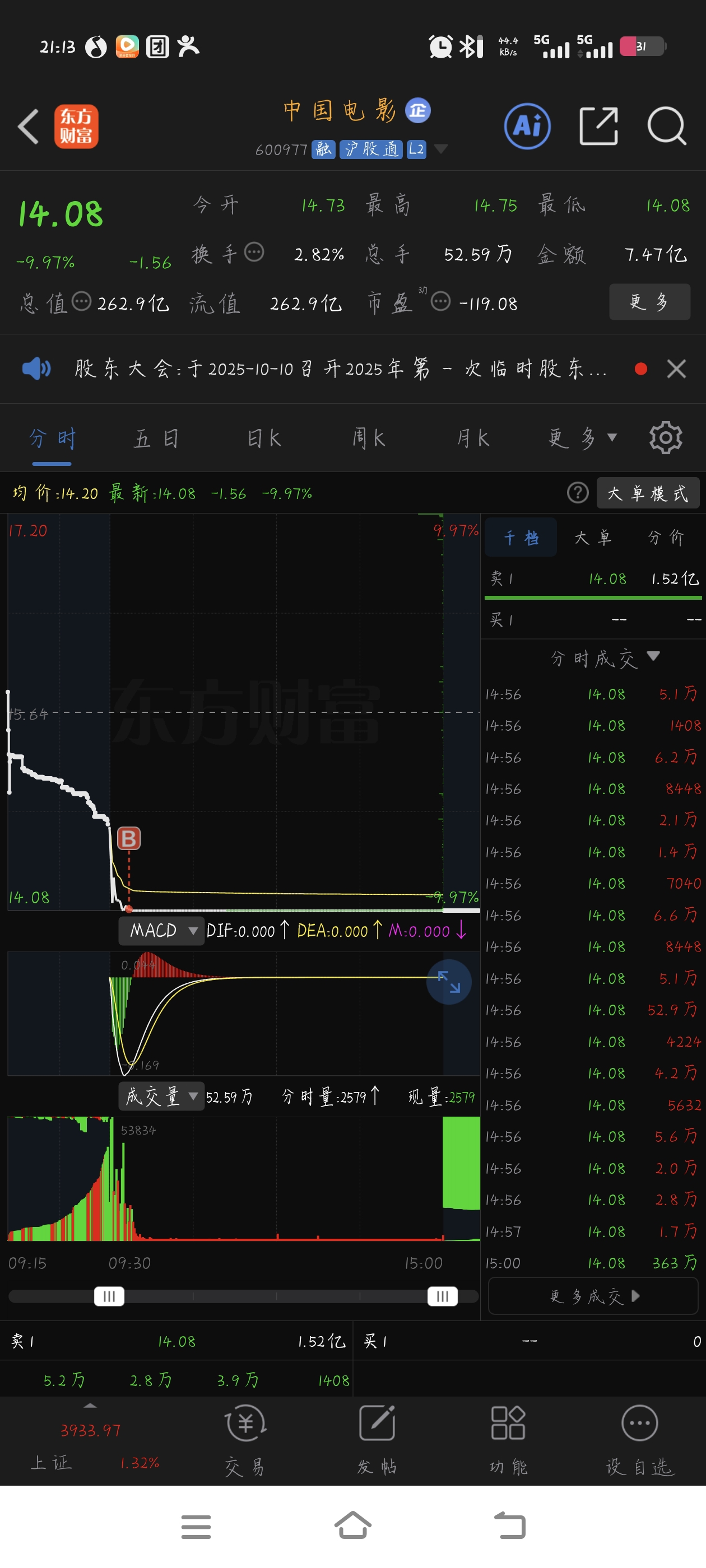Open the MACD indicator dropdown
The width and height of the screenshot is (706, 1568).
[161, 931]
